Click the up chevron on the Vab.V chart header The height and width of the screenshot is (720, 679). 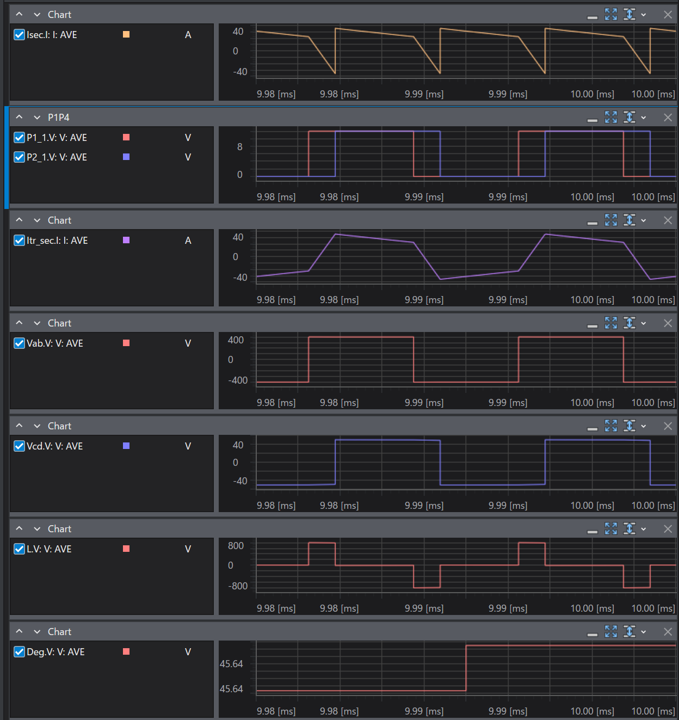click(x=19, y=324)
